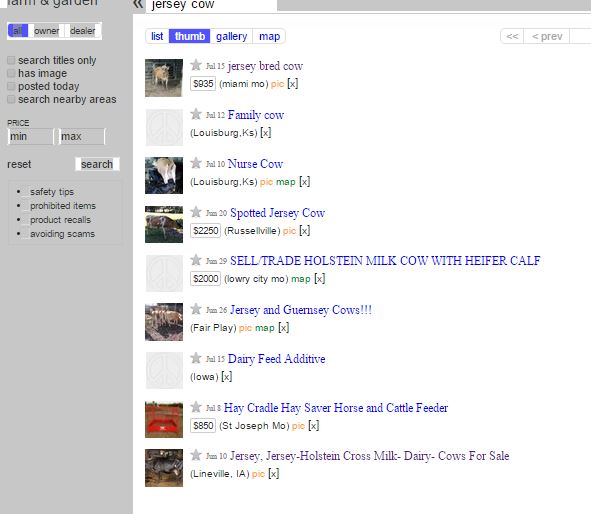
Task: Open the 'Family cow' listing title
Action: click(256, 115)
